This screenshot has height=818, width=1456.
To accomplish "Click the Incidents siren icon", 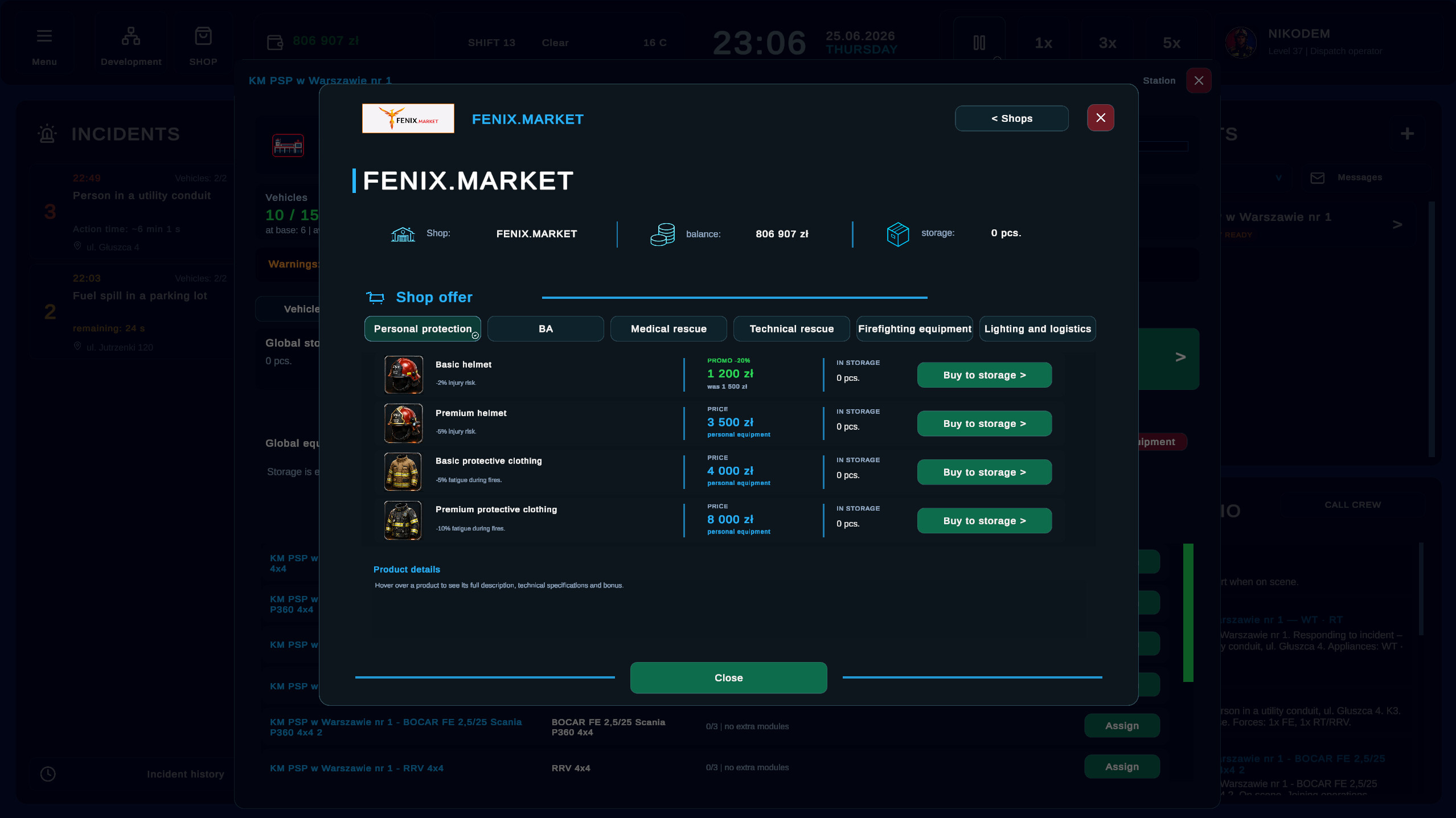I will (47, 133).
